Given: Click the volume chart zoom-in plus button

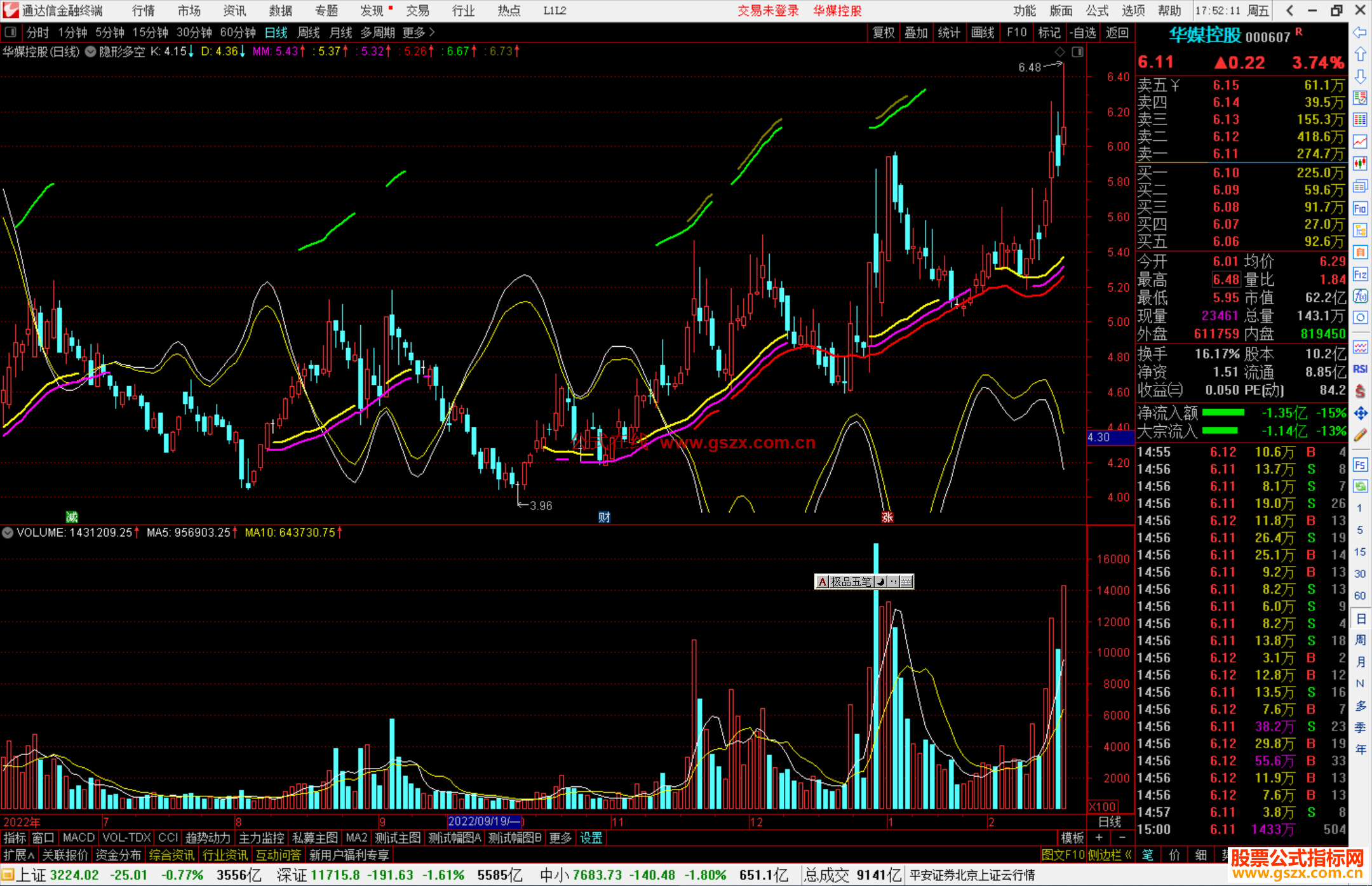Looking at the screenshot, I should [1099, 838].
